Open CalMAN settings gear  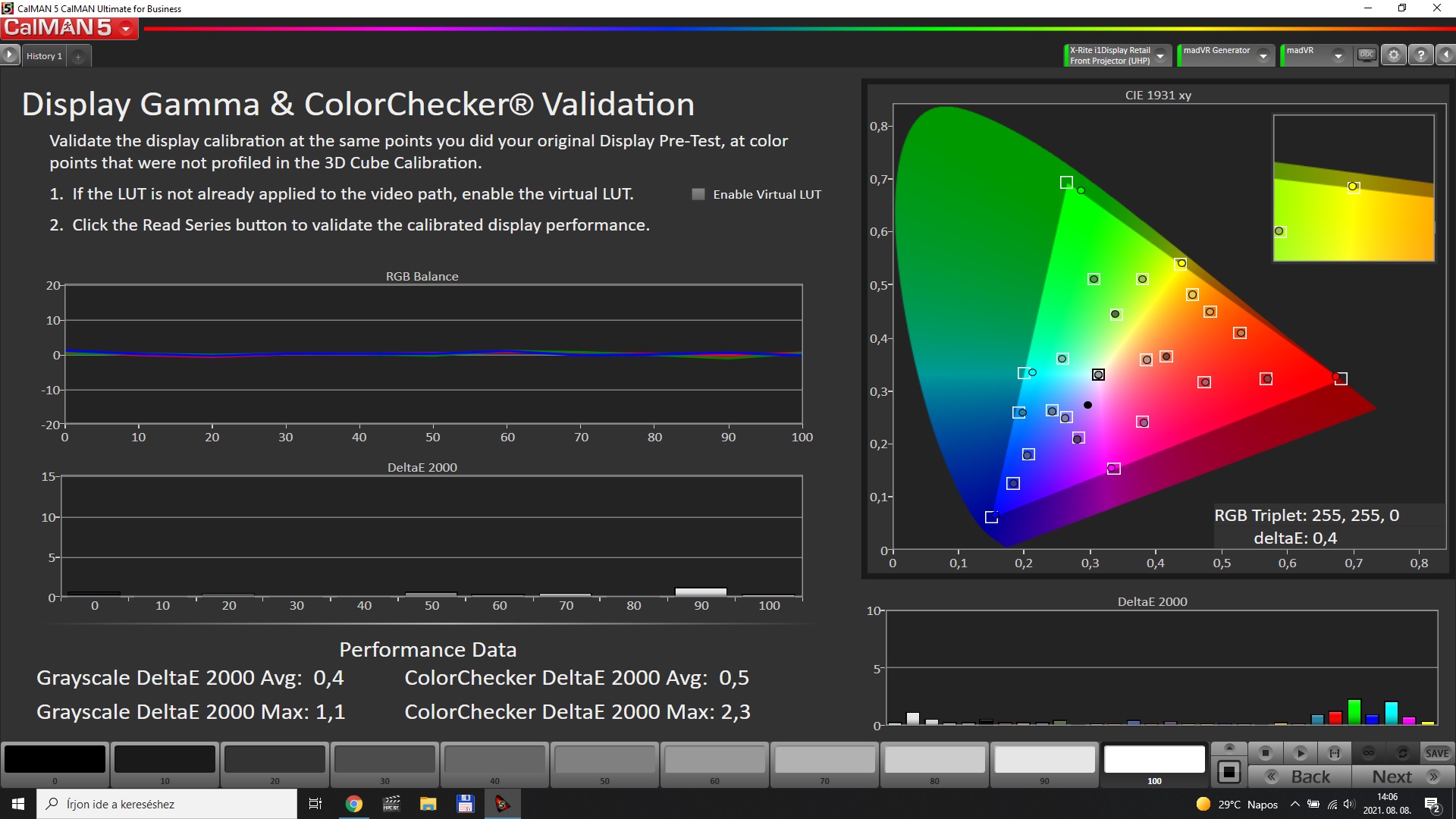1394,55
